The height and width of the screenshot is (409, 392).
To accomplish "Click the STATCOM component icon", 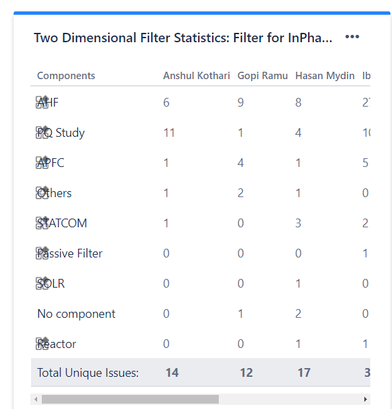I will click(x=42, y=223).
